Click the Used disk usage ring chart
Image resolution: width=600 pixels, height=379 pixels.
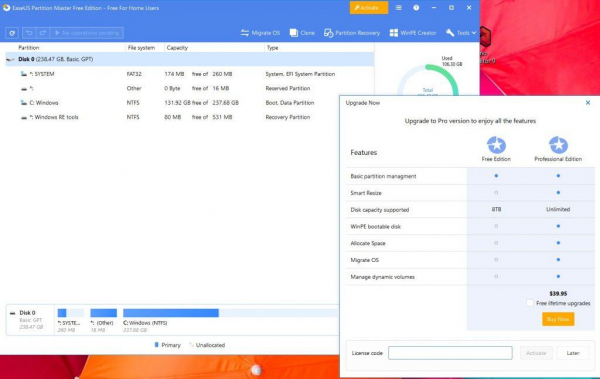[x=428, y=80]
